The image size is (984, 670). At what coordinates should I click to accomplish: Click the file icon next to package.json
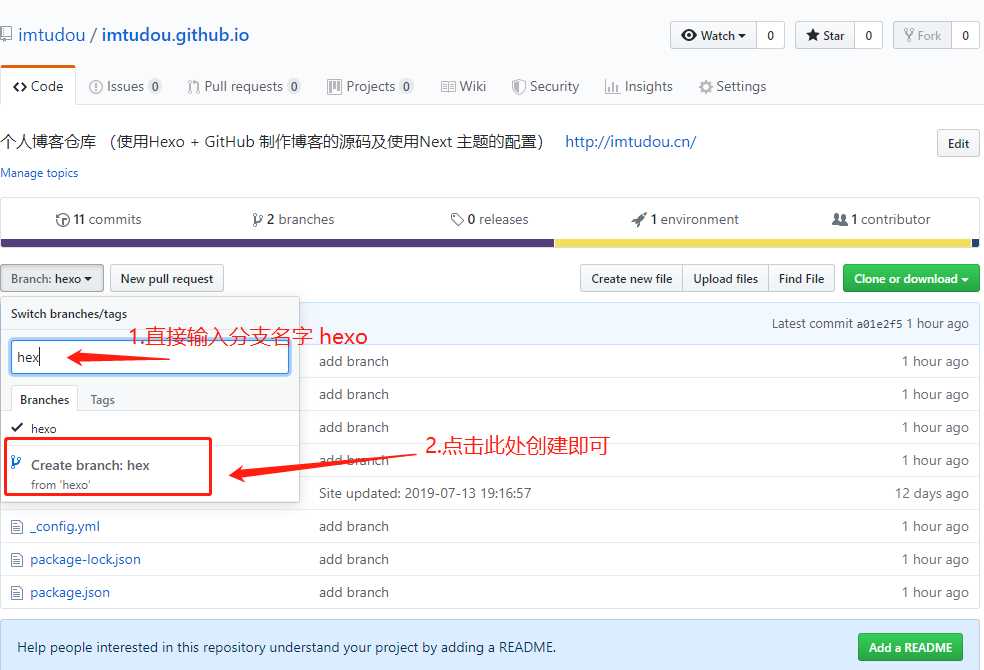17,593
